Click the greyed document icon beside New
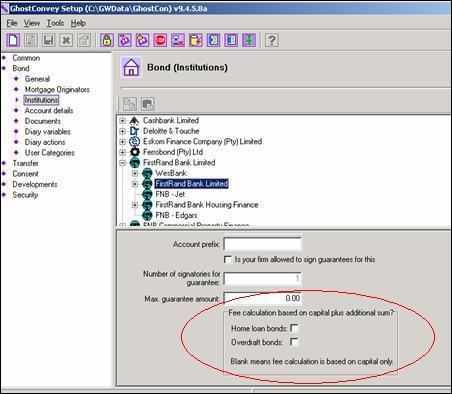The width and height of the screenshot is (452, 394). pos(31,40)
